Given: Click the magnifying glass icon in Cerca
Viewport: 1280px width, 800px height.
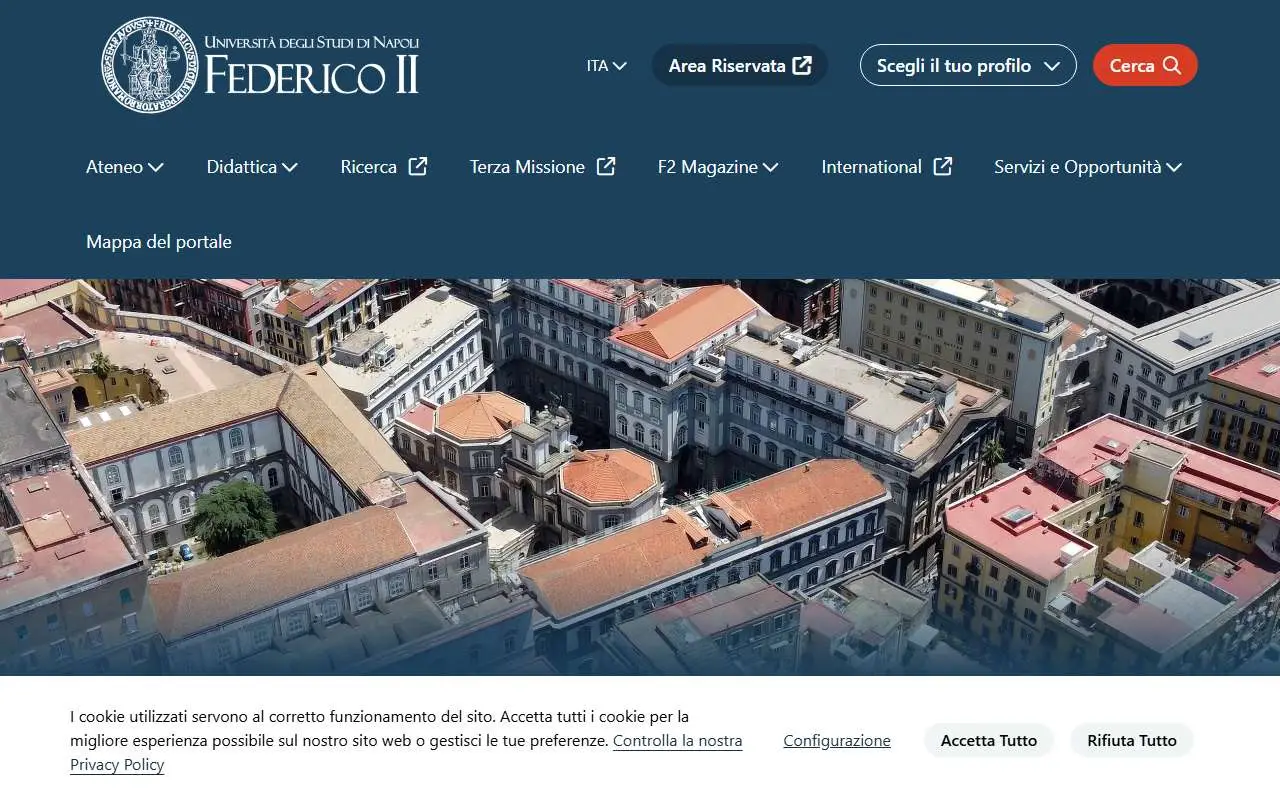Looking at the screenshot, I should (x=1172, y=65).
